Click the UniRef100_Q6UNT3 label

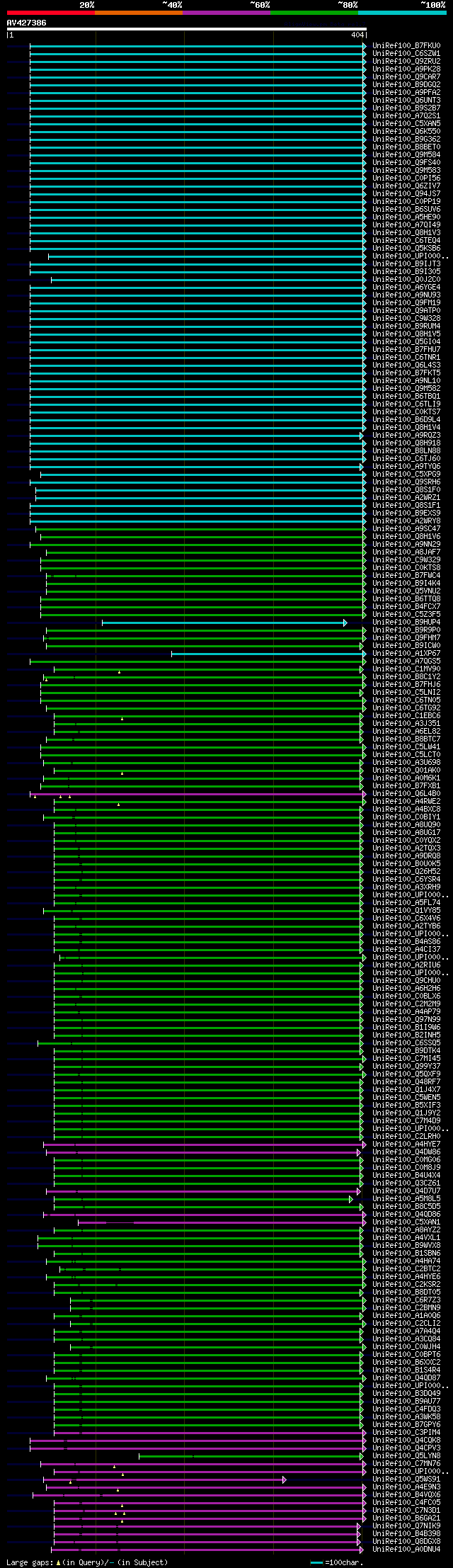click(x=406, y=101)
